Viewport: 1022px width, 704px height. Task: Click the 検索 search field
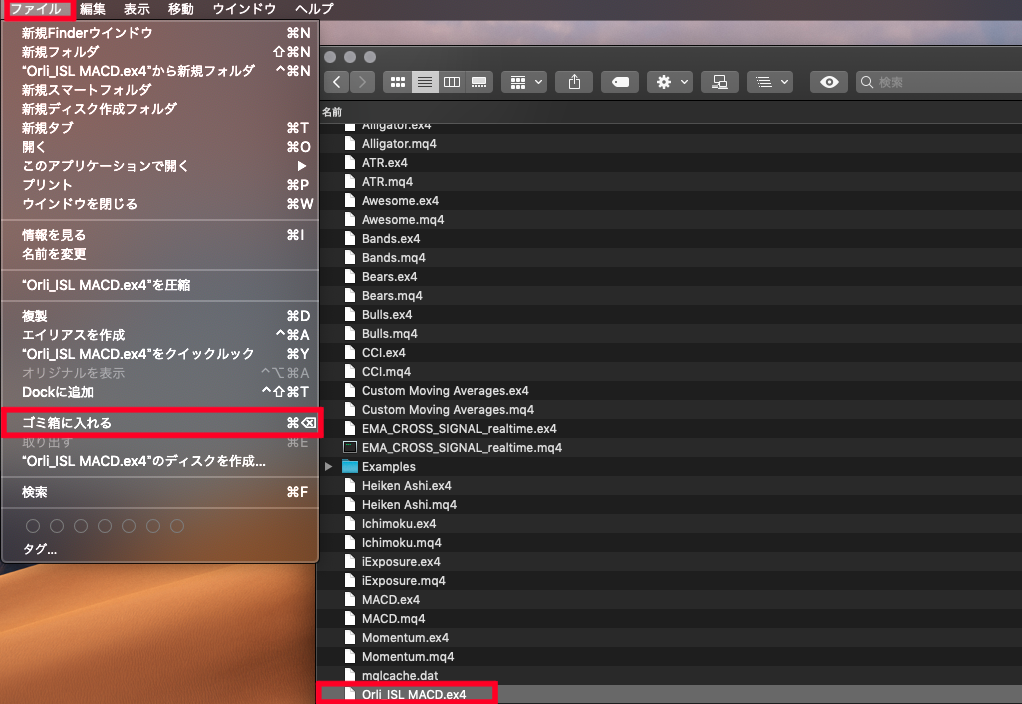coord(940,82)
